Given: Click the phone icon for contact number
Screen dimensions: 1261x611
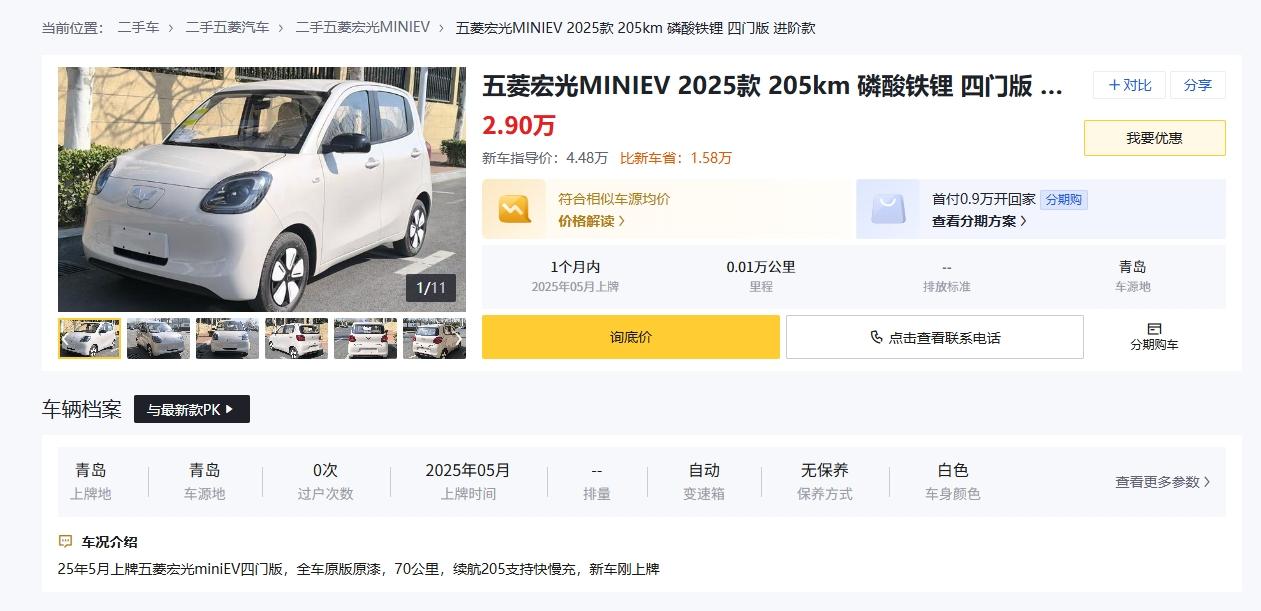Looking at the screenshot, I should (876, 338).
